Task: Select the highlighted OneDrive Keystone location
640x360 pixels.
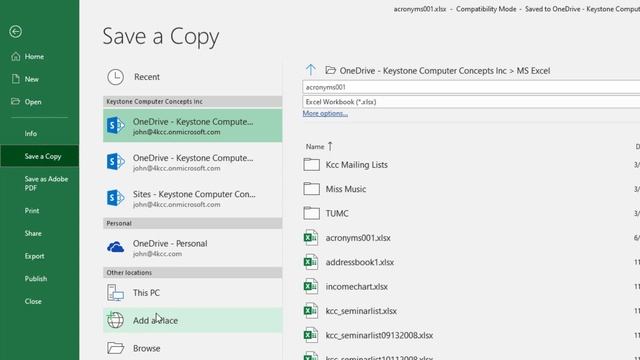Action: click(x=192, y=126)
